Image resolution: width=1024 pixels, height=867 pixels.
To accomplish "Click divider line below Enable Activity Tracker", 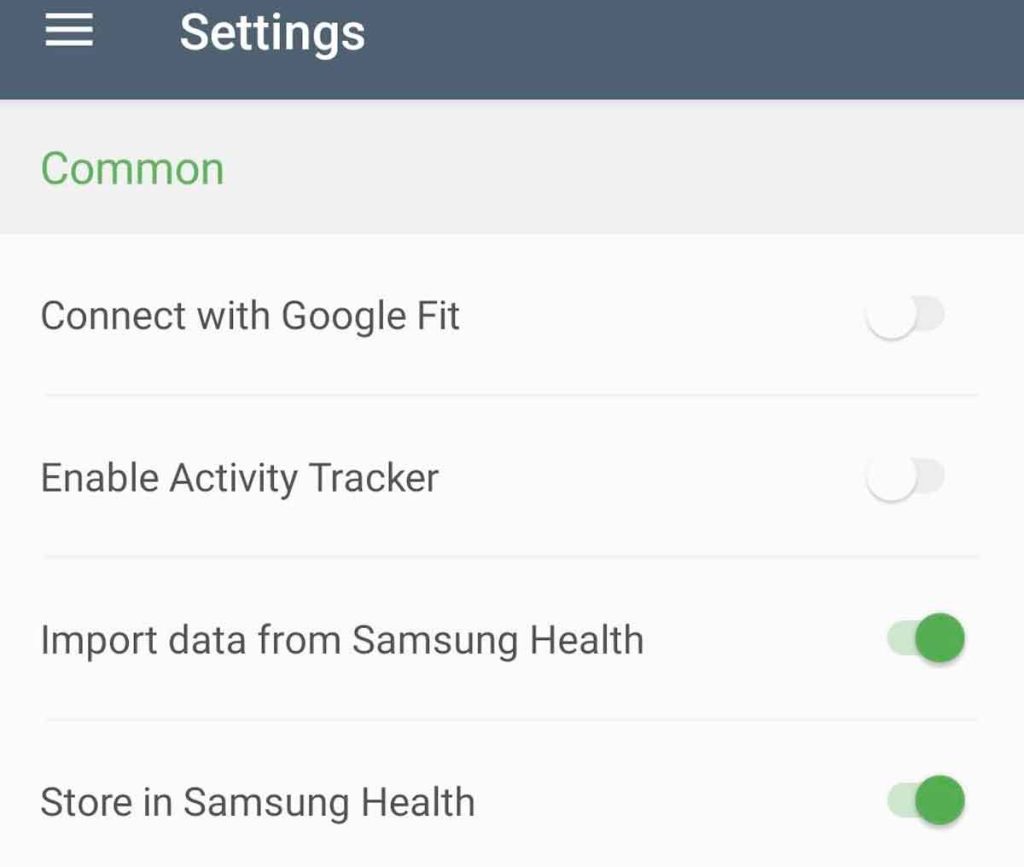I will click(x=510, y=556).
